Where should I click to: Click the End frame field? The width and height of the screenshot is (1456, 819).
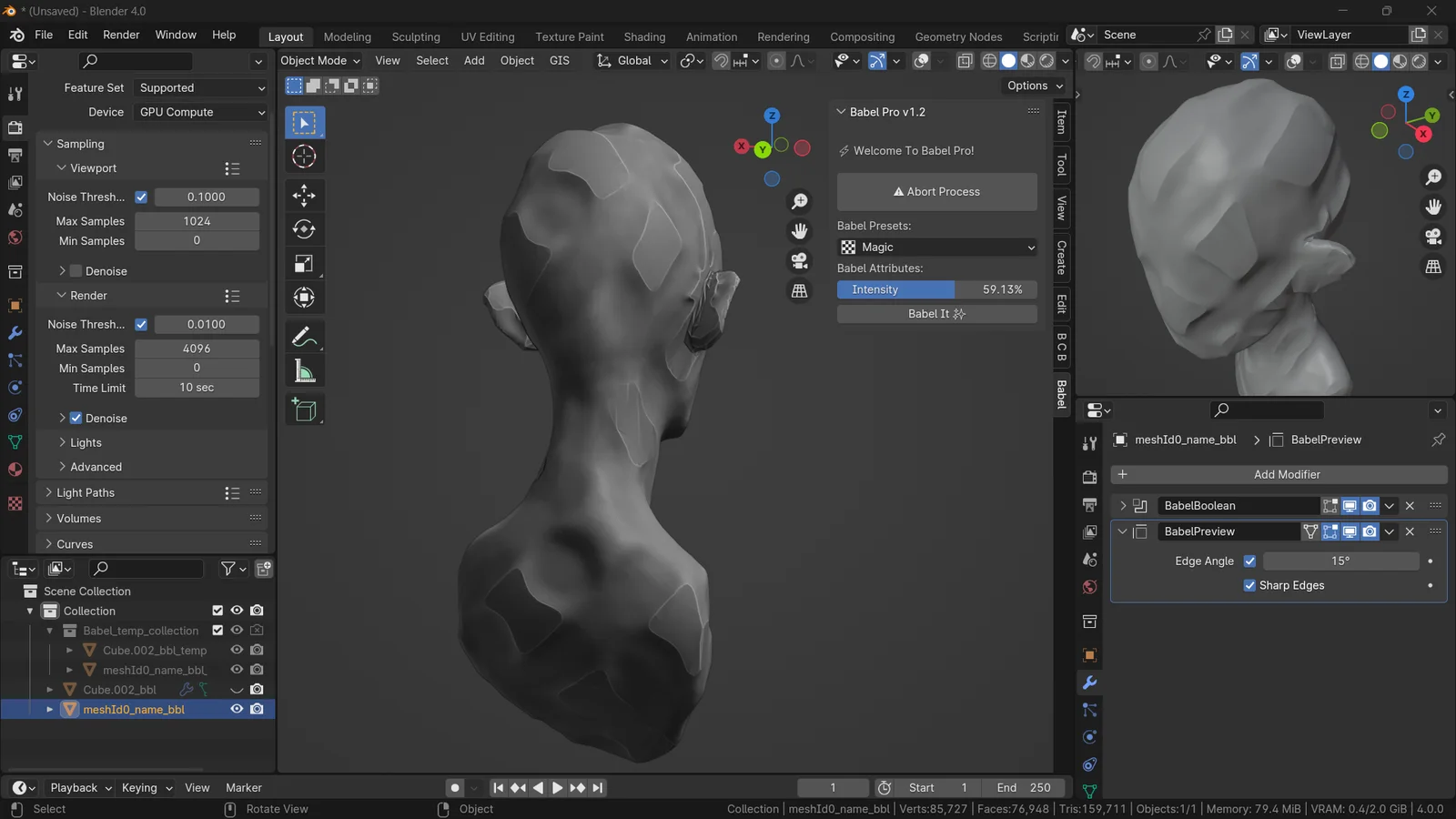(x=1024, y=788)
